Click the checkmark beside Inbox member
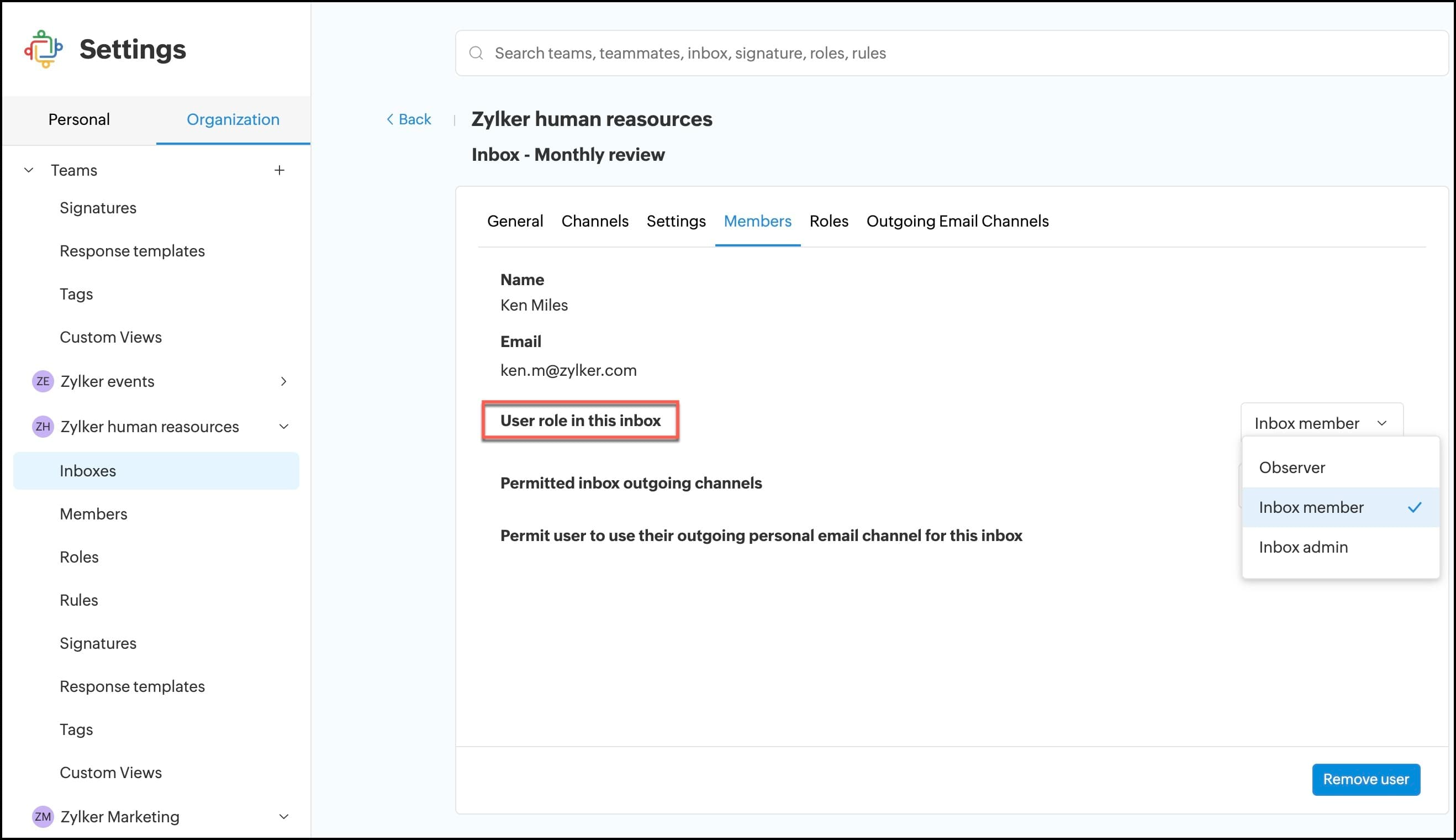This screenshot has width=1456, height=840. [1415, 507]
